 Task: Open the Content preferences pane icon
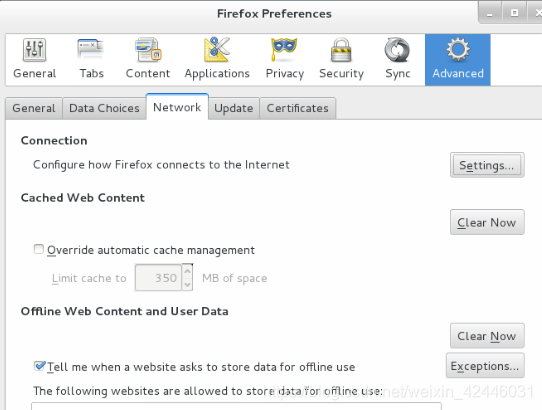pos(148,59)
